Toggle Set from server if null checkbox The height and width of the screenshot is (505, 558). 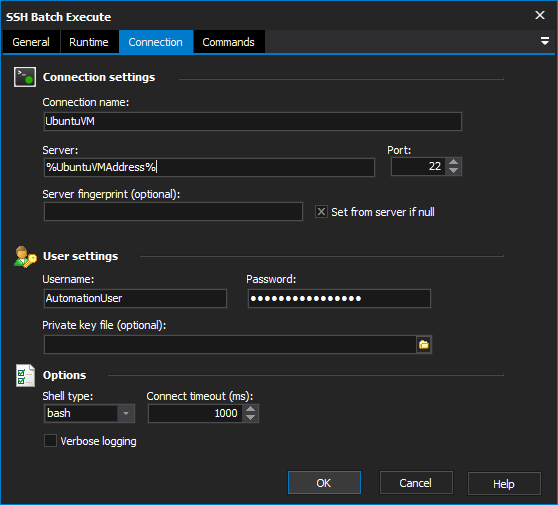[x=321, y=212]
